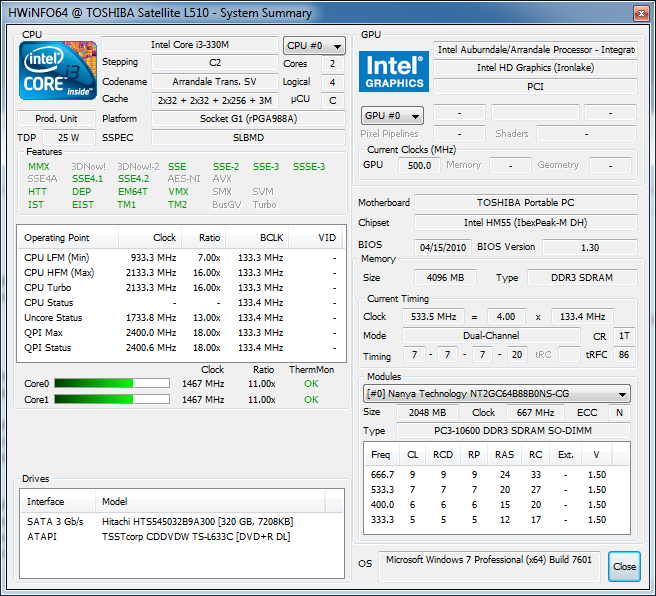Select the 666.7 frequency timing row
The image size is (656, 596).
click(x=497, y=475)
